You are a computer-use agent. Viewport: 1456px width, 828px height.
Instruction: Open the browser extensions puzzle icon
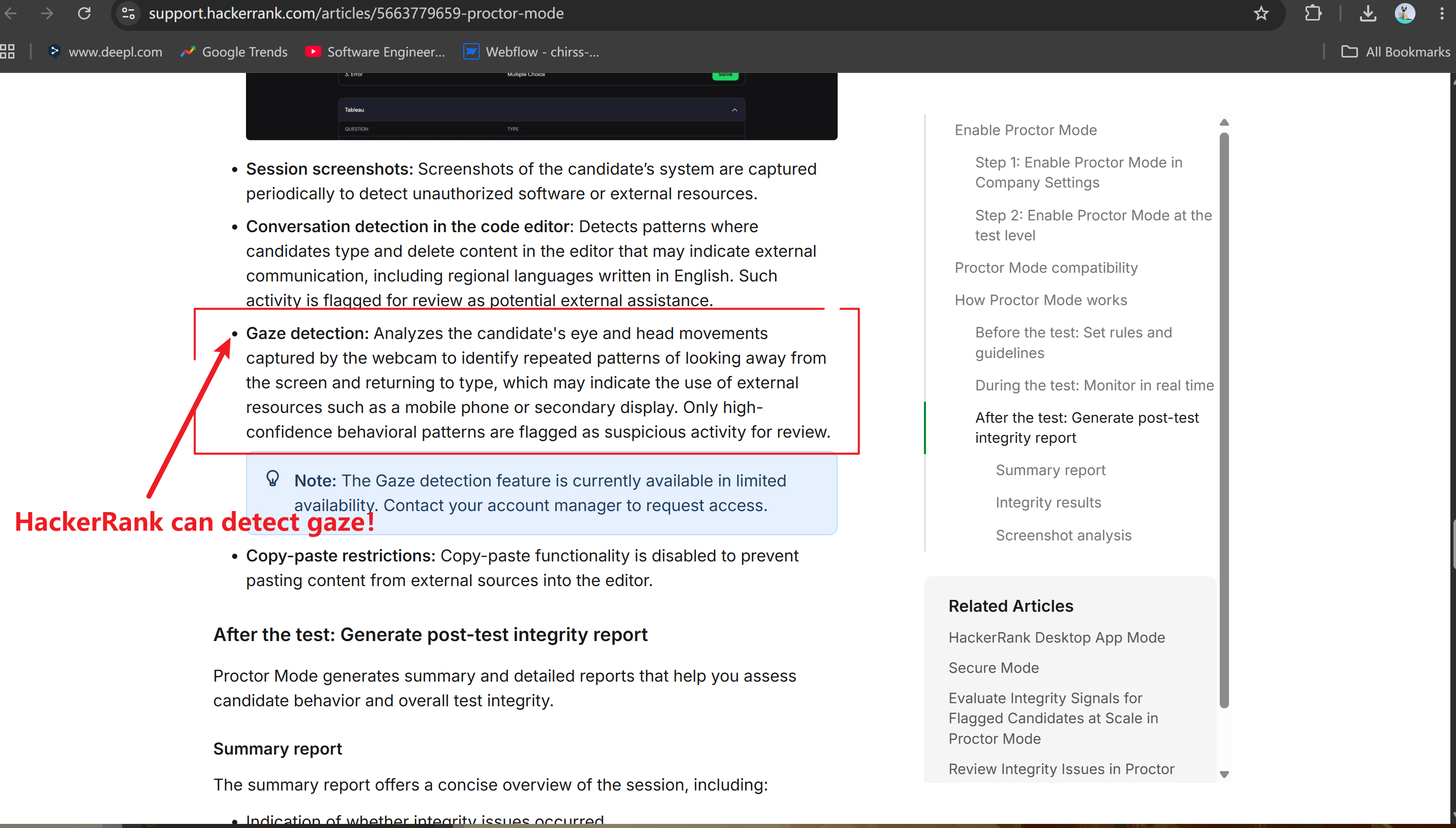1313,13
